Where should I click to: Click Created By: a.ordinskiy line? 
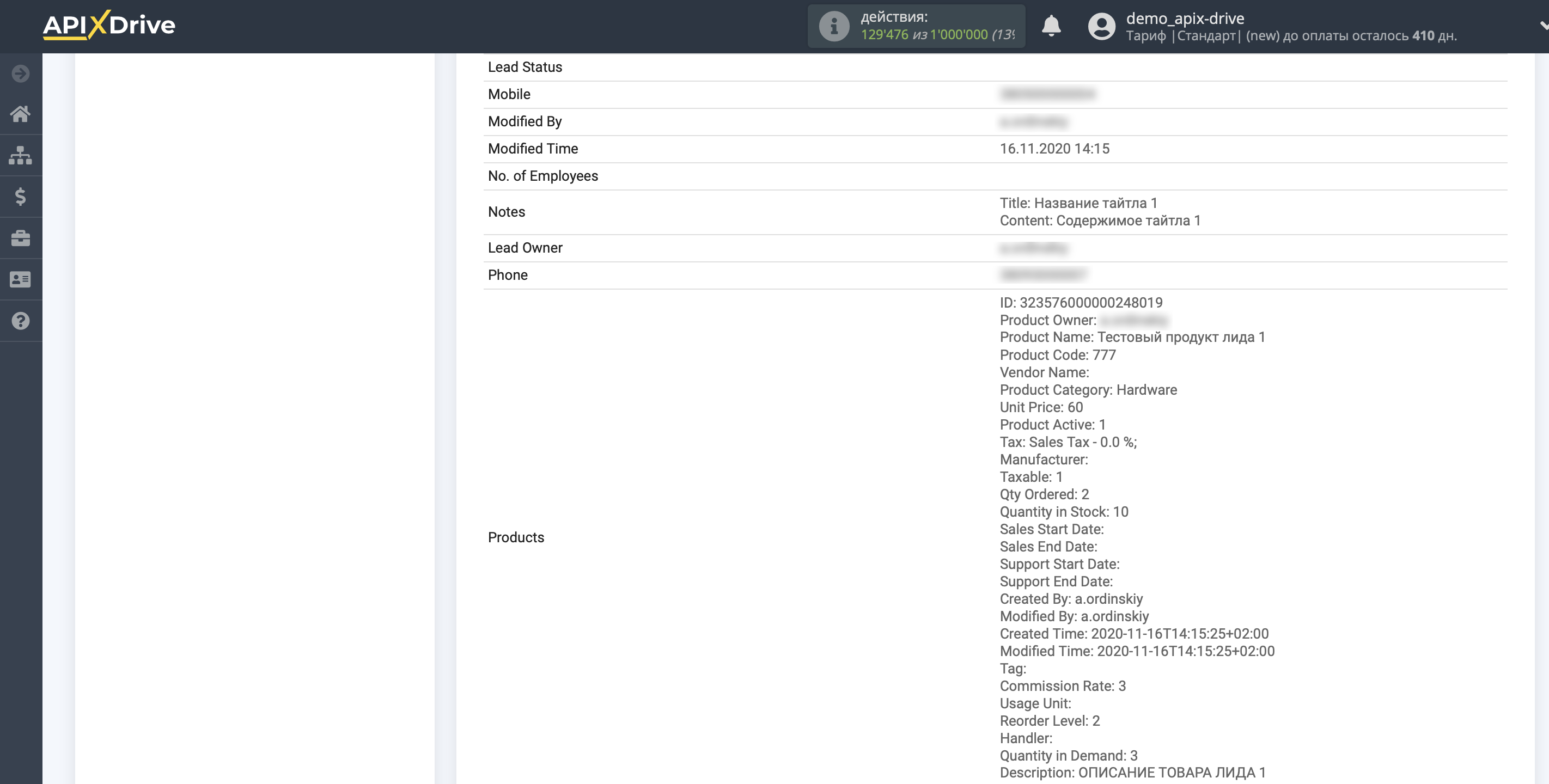coord(1071,599)
